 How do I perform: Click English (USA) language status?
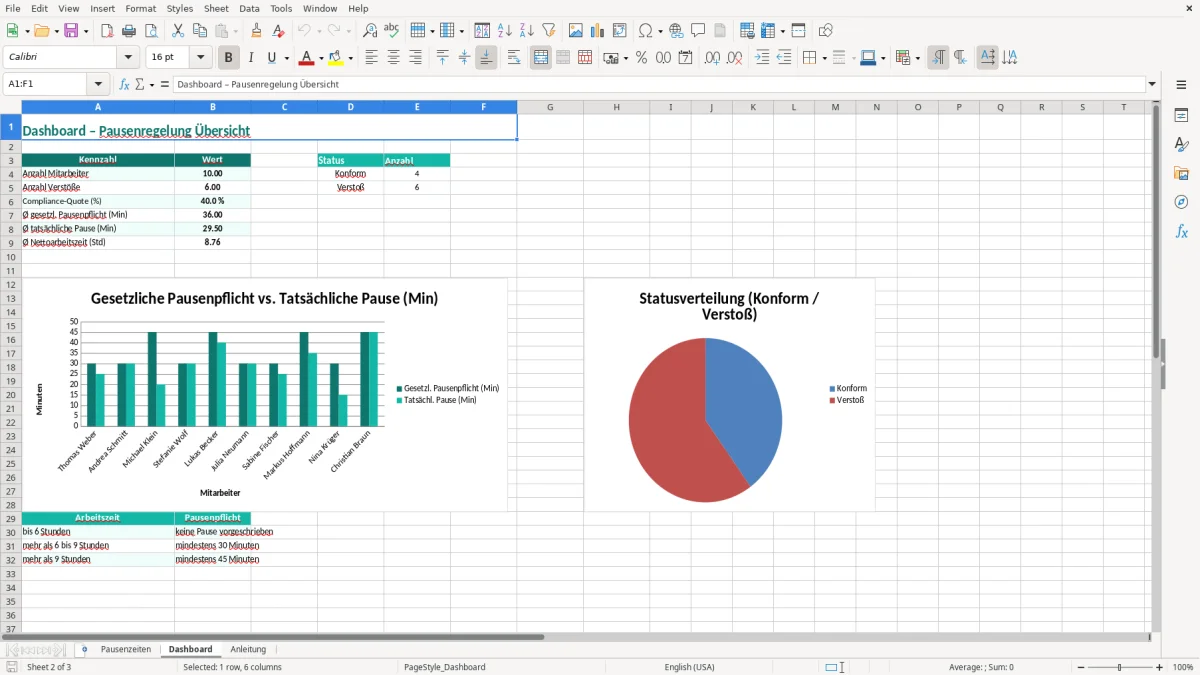tap(690, 667)
